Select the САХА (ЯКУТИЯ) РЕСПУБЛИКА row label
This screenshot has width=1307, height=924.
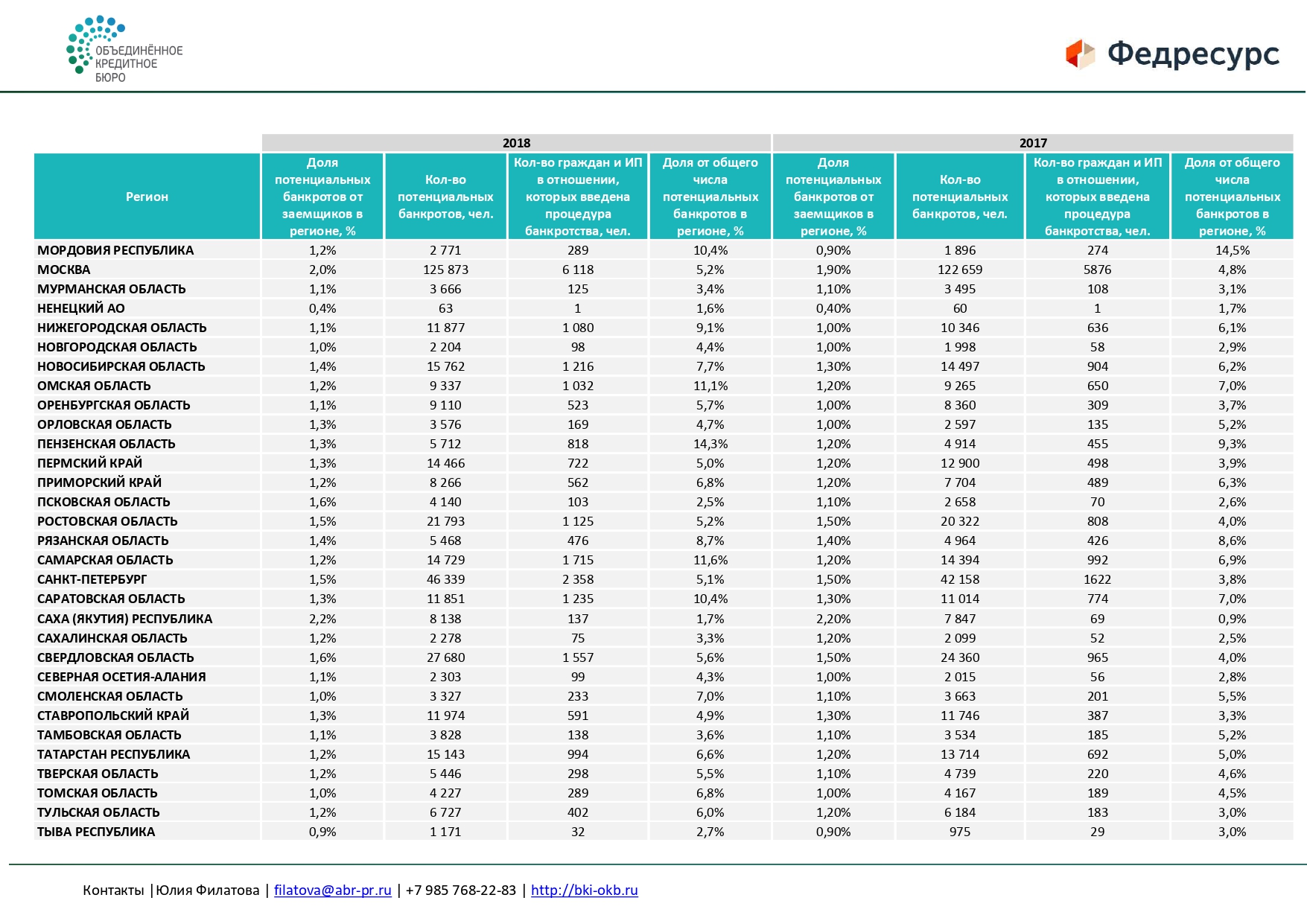coord(125,619)
